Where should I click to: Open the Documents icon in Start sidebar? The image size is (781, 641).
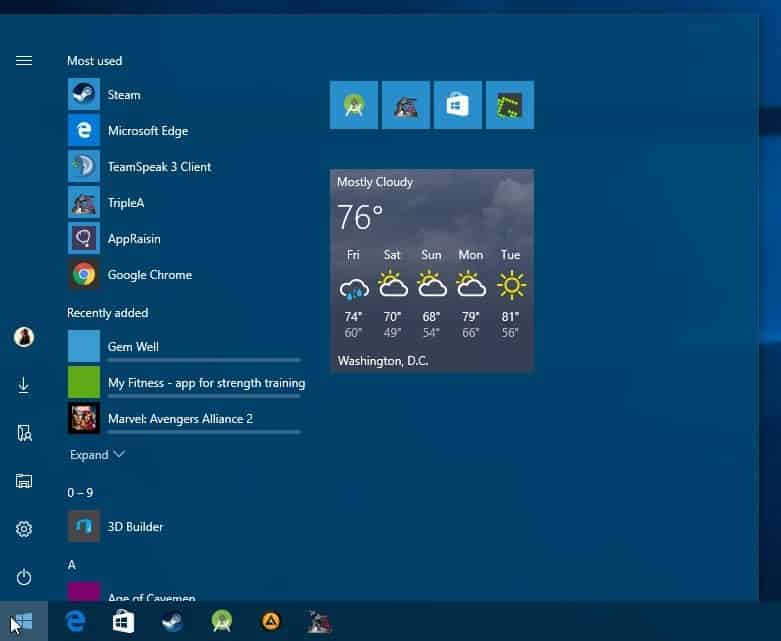click(24, 433)
